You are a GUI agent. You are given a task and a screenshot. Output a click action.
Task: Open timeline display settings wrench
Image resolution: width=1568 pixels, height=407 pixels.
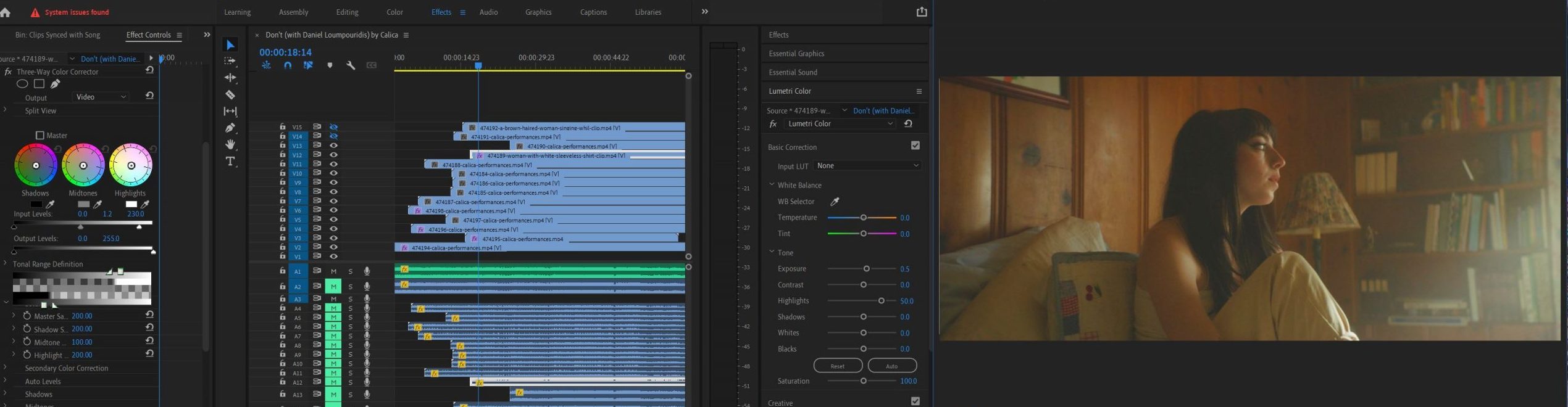[351, 65]
